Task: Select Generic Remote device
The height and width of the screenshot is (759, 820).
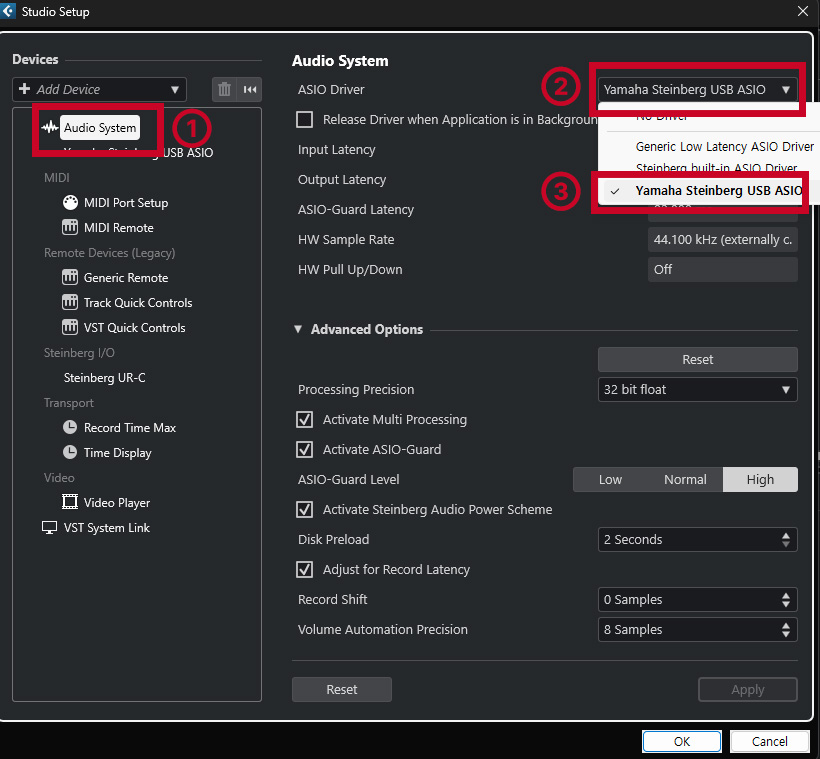Action: 126,277
